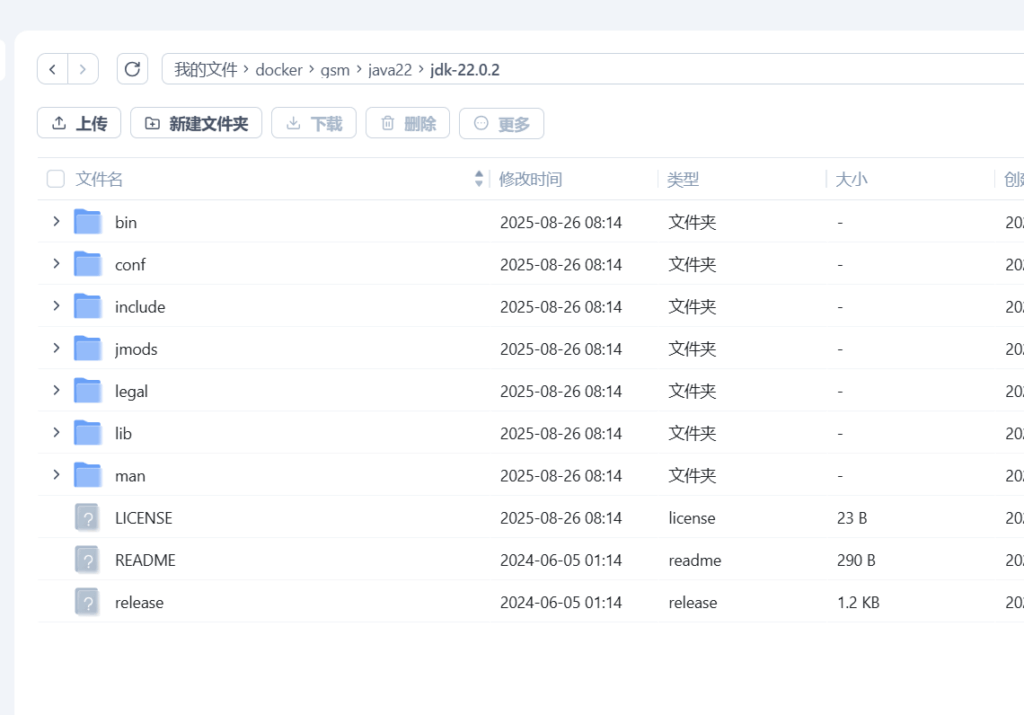This screenshot has height=715, width=1024.
Task: Select the 新建文件夹 (new folder) icon
Action: tap(151, 122)
